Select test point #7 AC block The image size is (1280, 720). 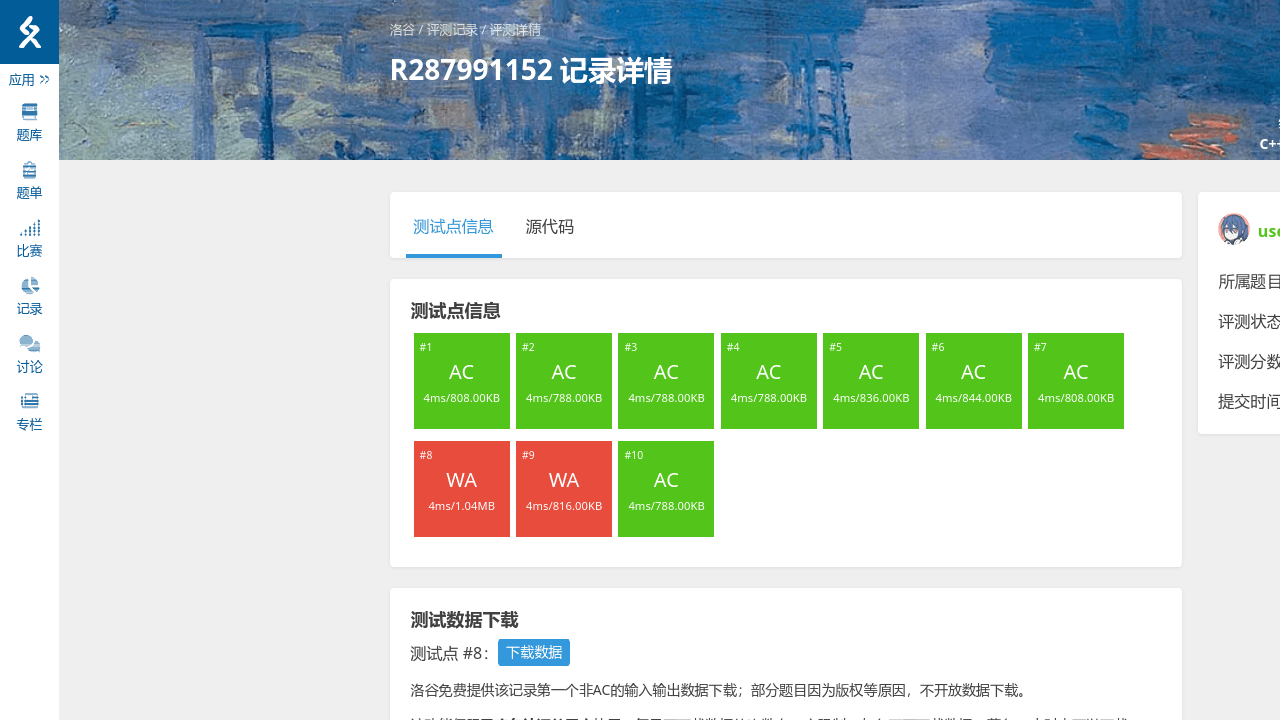coord(1076,381)
